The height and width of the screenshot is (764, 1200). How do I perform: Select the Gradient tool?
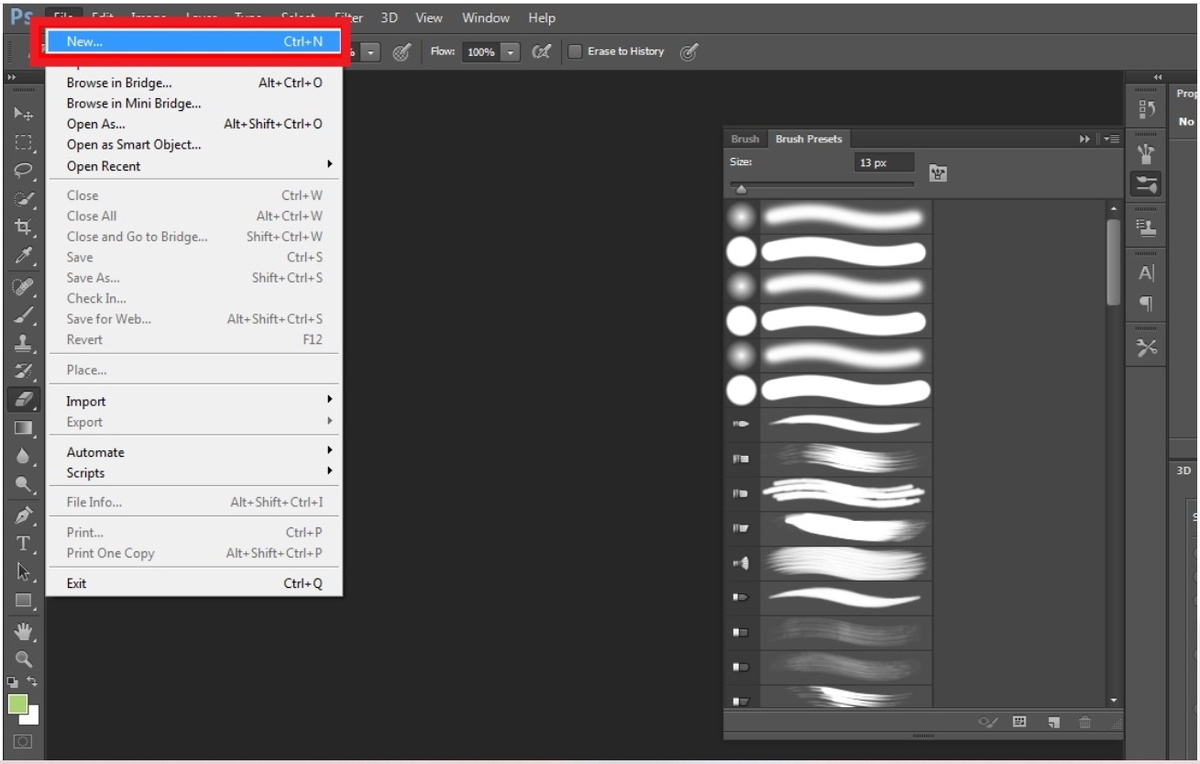coord(24,428)
